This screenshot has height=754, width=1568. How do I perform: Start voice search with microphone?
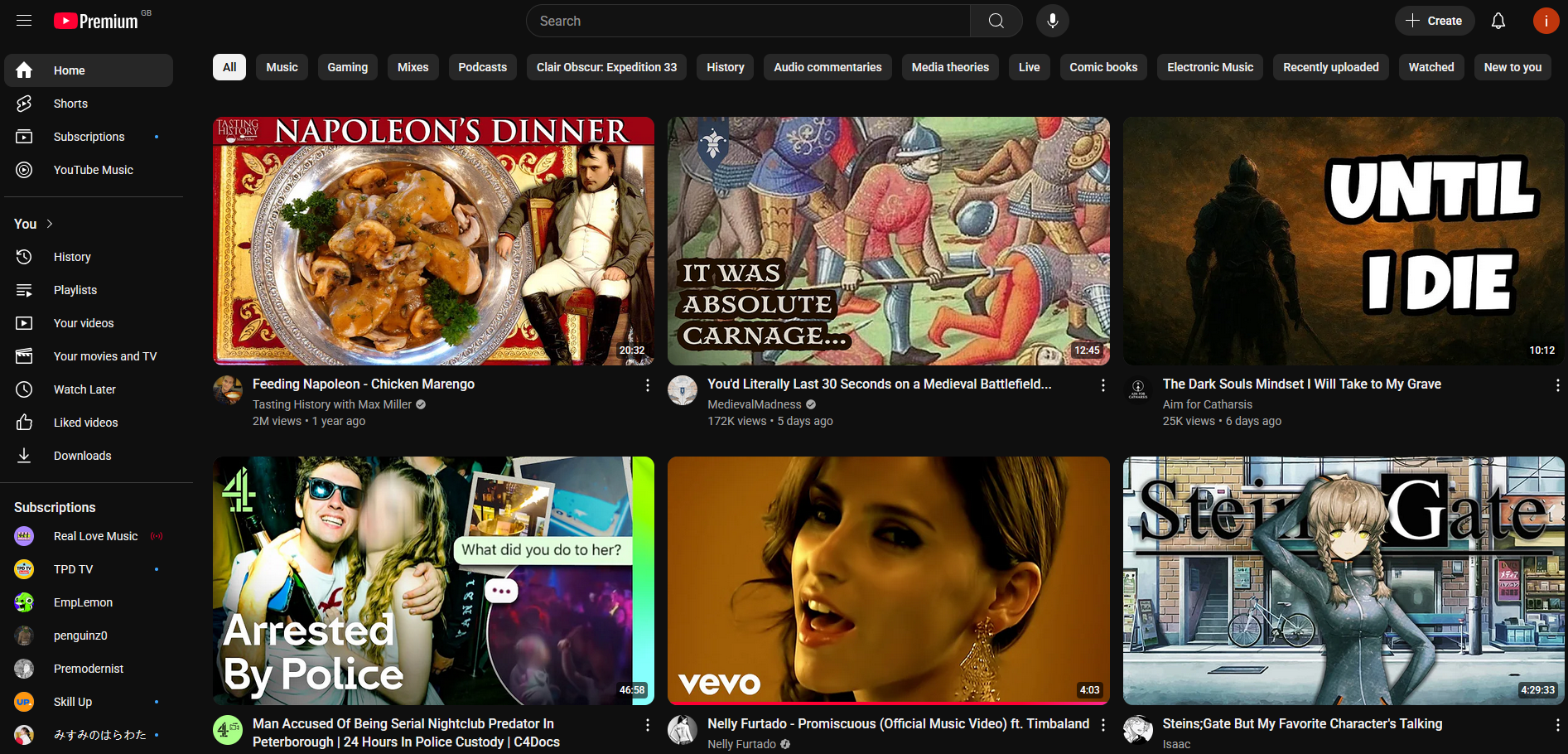click(x=1053, y=21)
